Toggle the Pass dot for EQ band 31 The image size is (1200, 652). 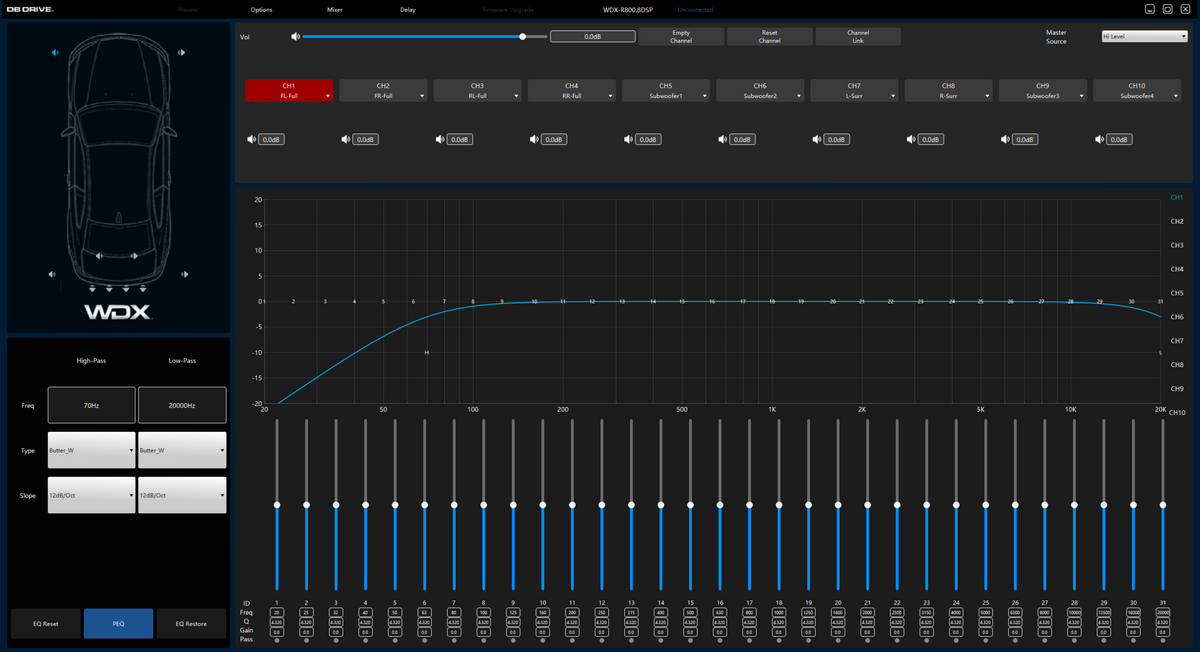click(1162, 640)
